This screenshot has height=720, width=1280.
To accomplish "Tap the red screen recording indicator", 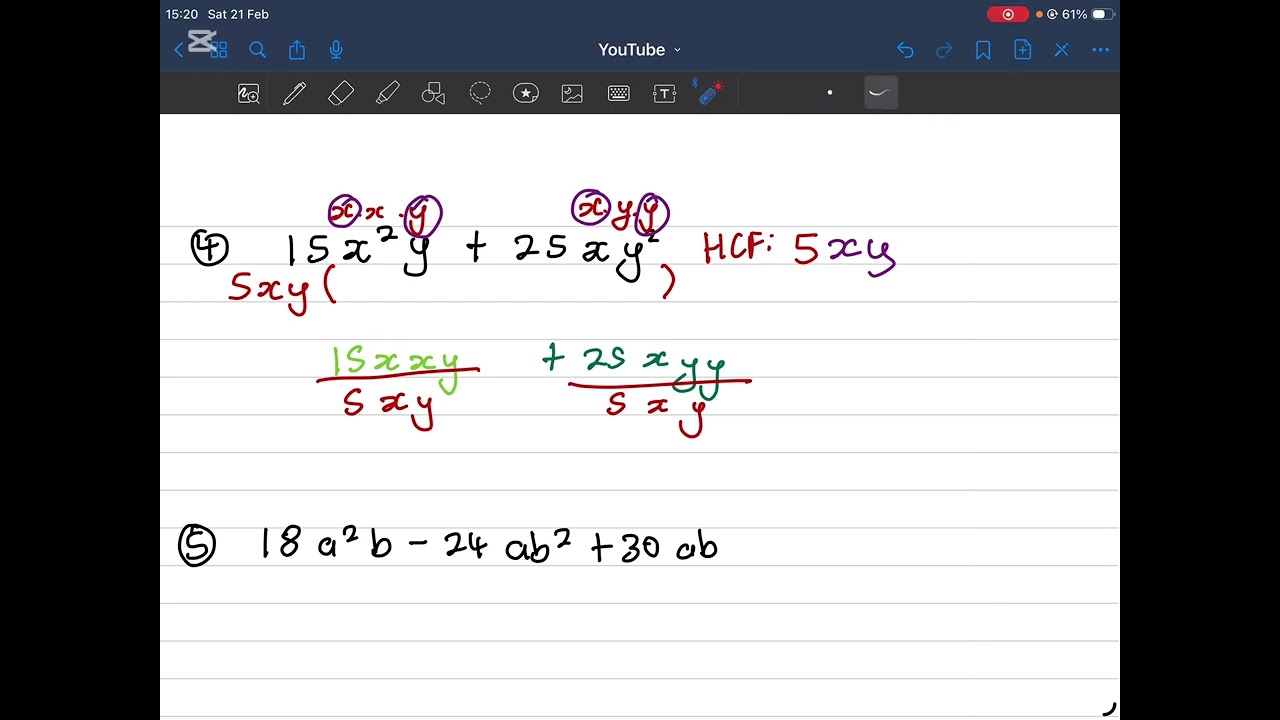I will (x=1008, y=14).
